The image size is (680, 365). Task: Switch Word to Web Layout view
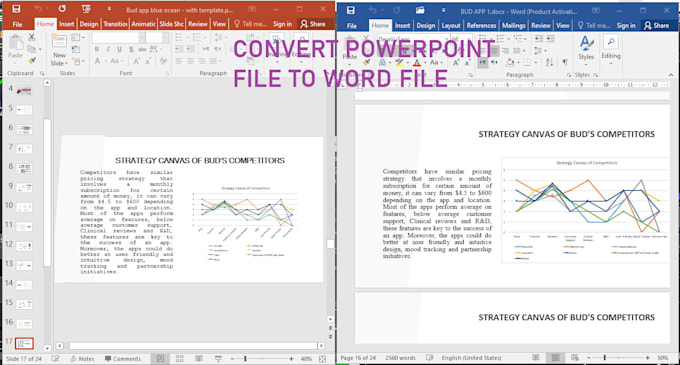pos(575,358)
